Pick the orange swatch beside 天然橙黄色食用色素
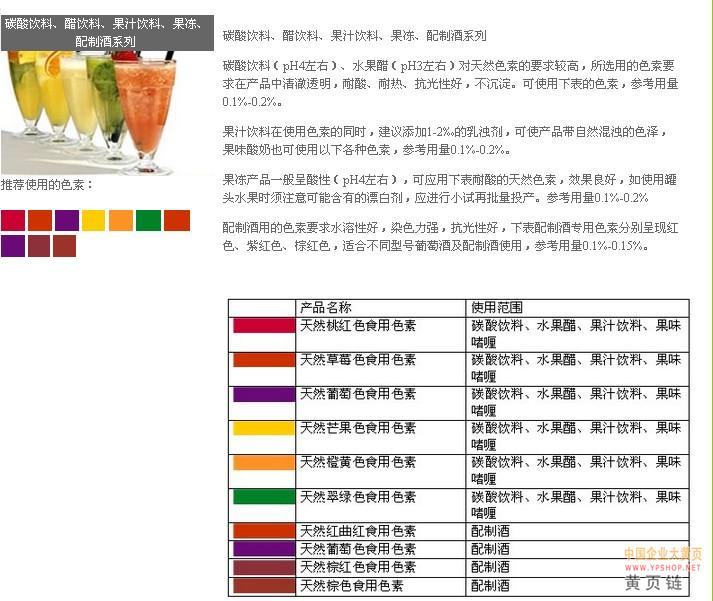This screenshot has height=601, width=713. [264, 462]
